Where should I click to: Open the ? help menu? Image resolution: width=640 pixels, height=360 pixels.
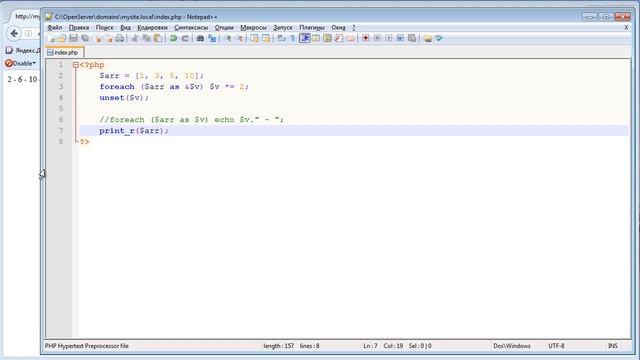(x=353, y=27)
